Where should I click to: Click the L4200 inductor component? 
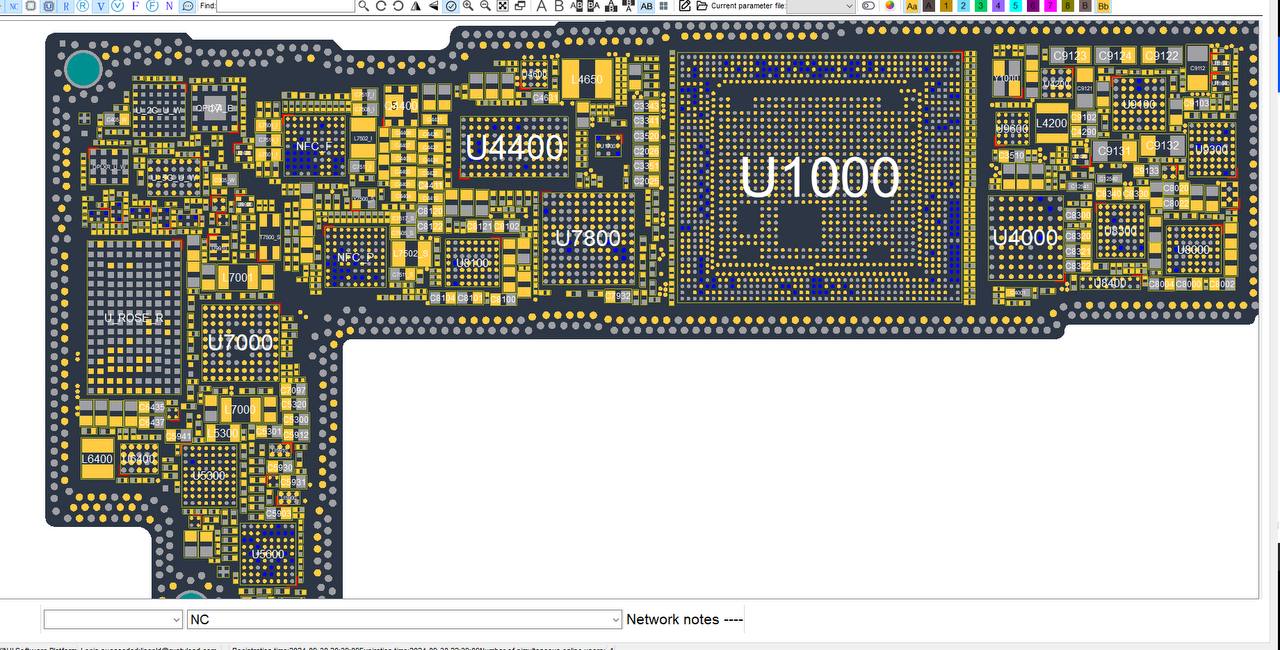pos(1051,124)
